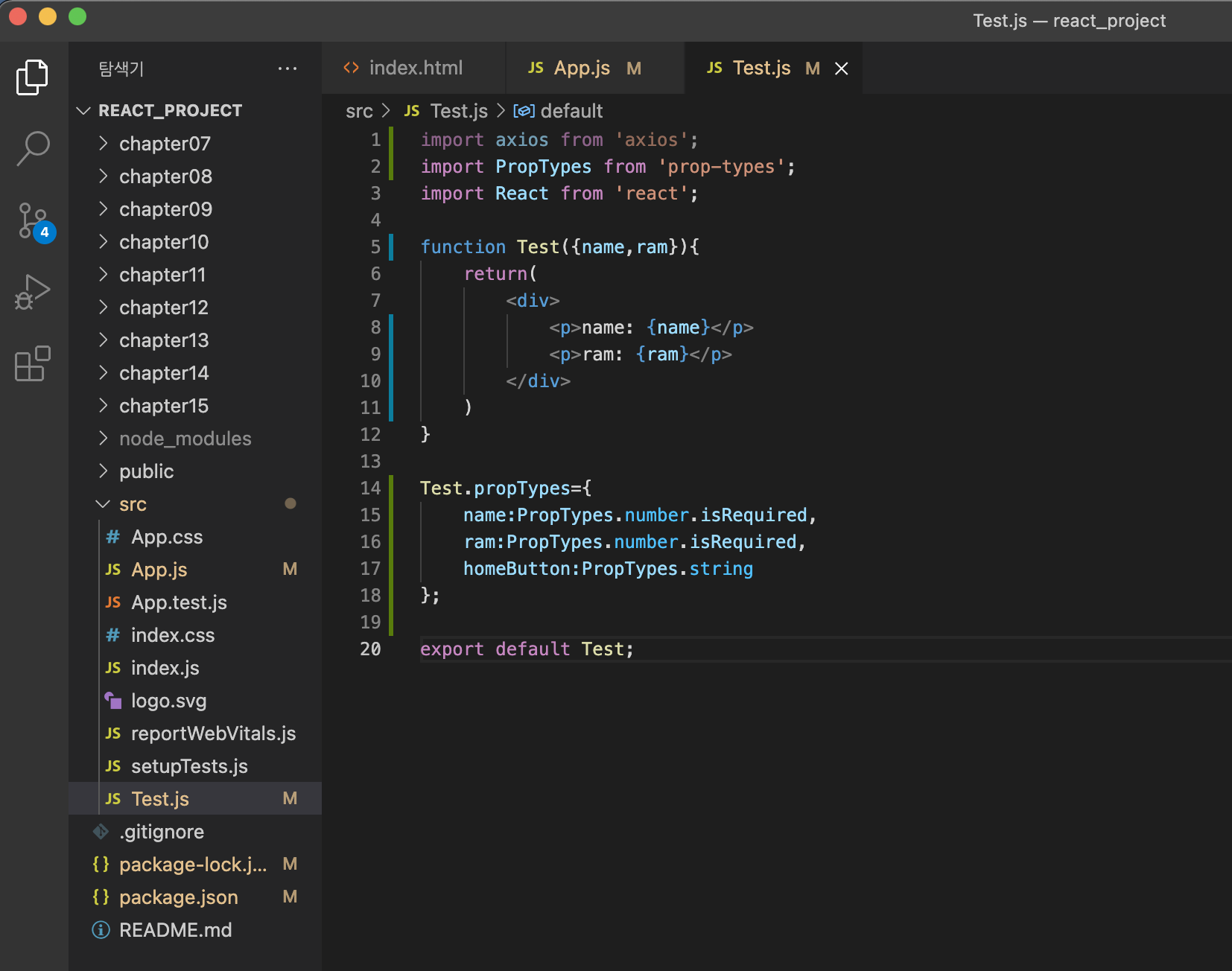Switch to the index.html tab
The height and width of the screenshot is (971, 1232).
(x=415, y=69)
